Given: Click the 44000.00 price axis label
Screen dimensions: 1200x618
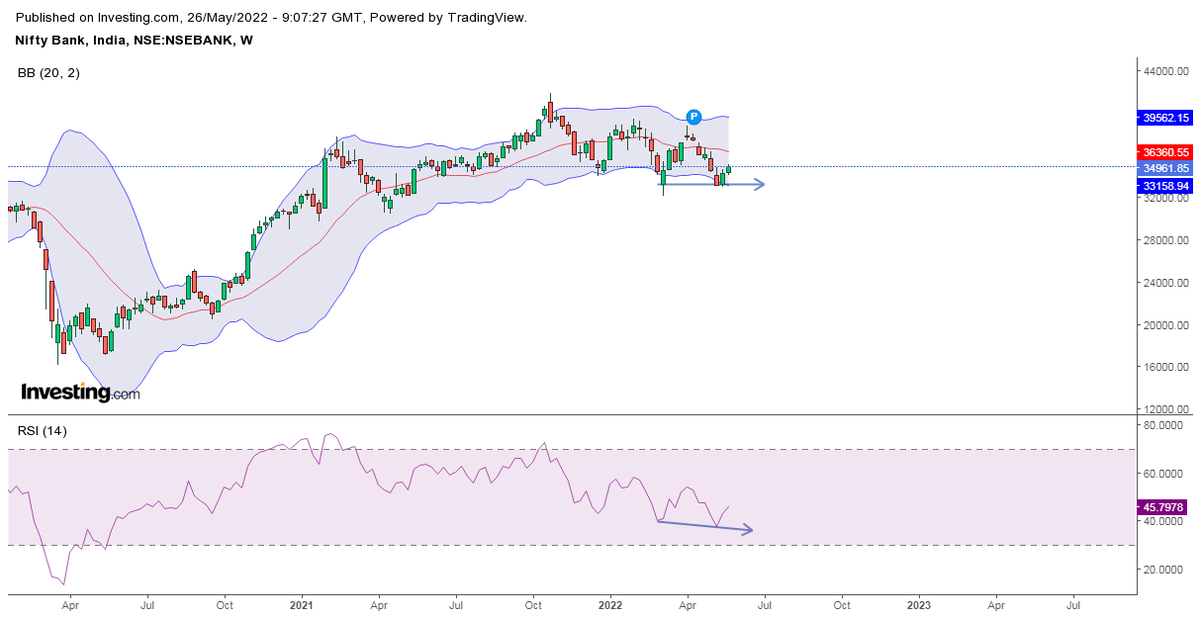Looking at the screenshot, I should click(x=1167, y=72).
